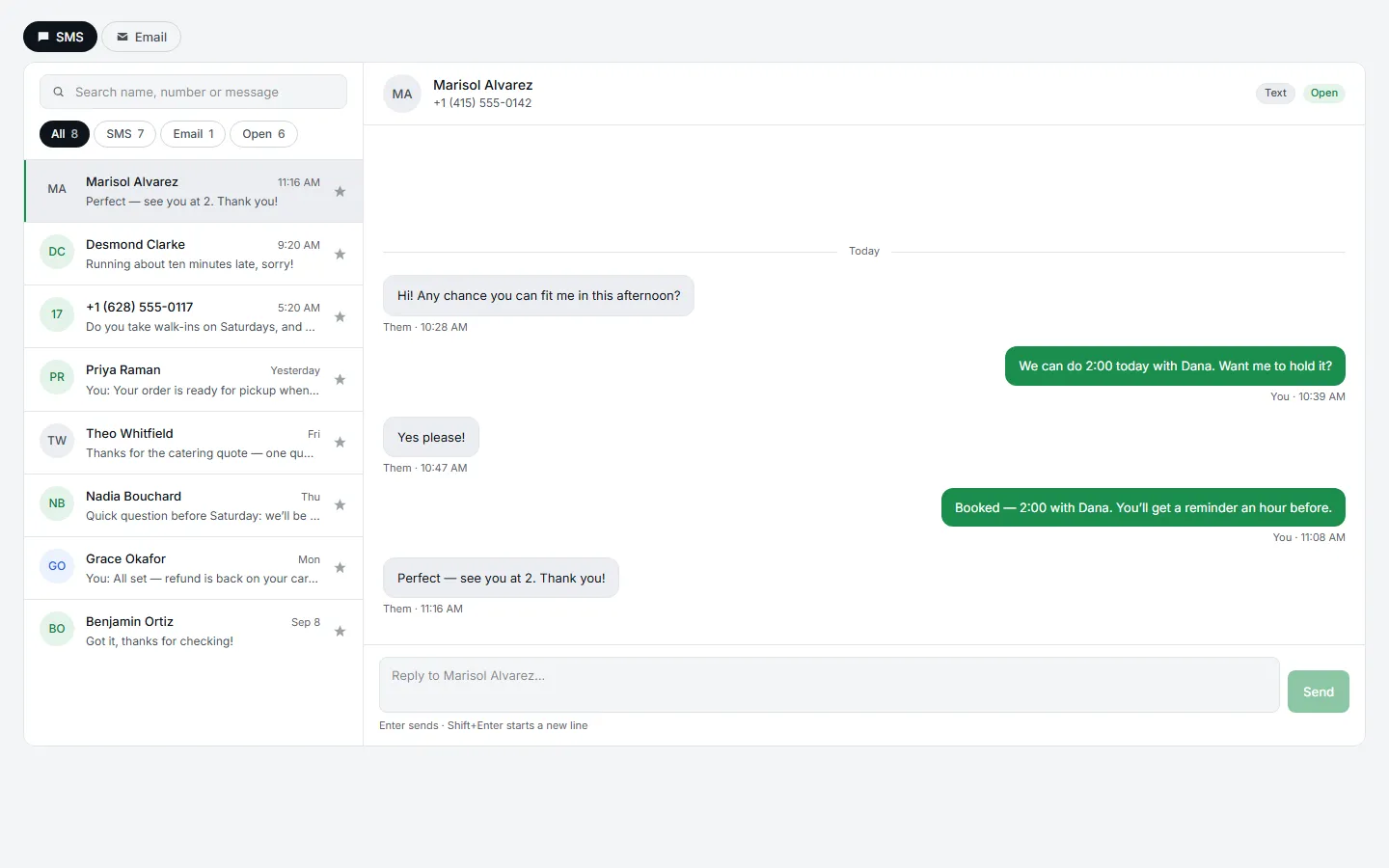Click the Today date divider label
The width and height of the screenshot is (1389, 868).
[864, 251]
